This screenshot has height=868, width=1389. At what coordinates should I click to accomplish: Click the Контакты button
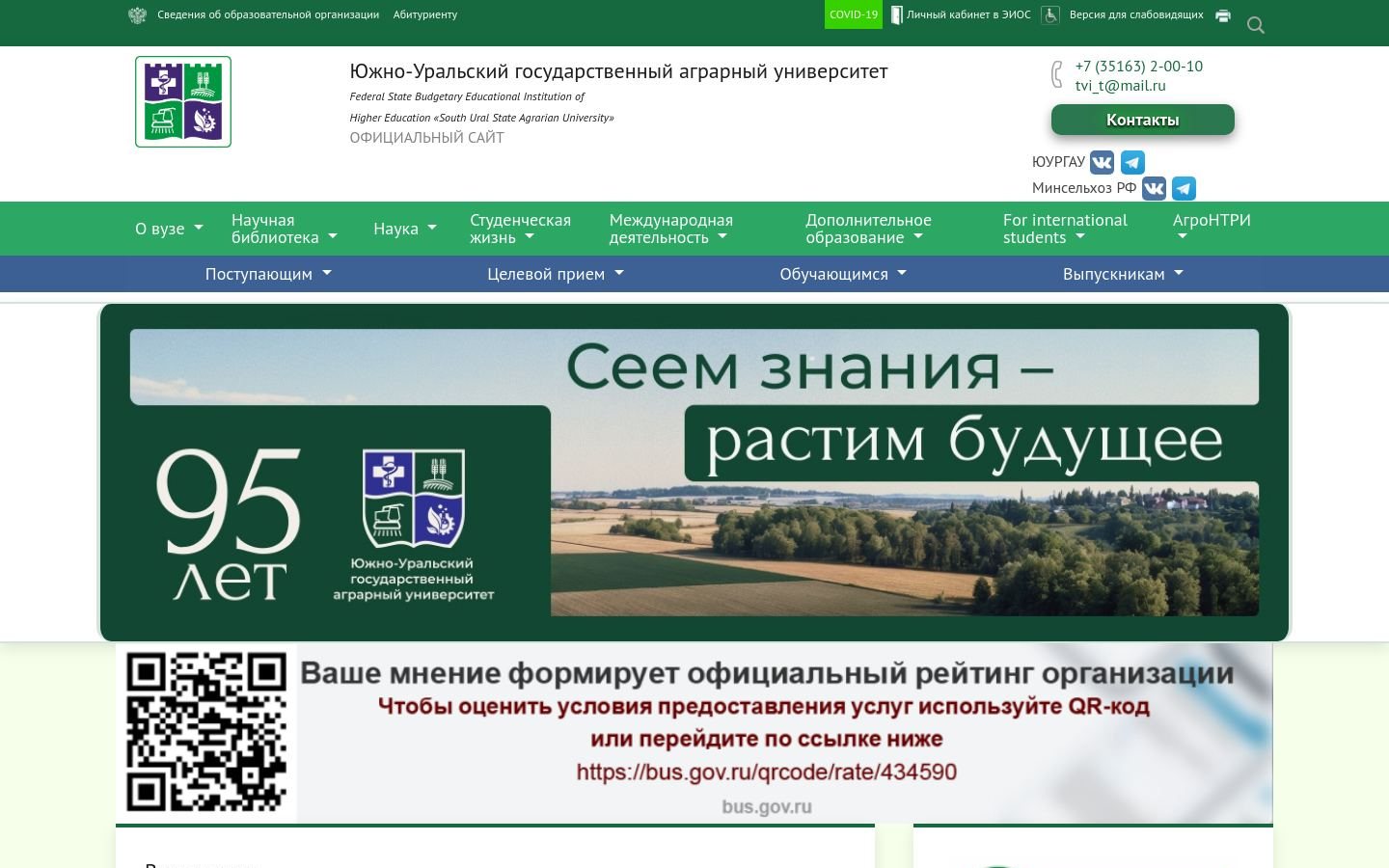point(1143,120)
